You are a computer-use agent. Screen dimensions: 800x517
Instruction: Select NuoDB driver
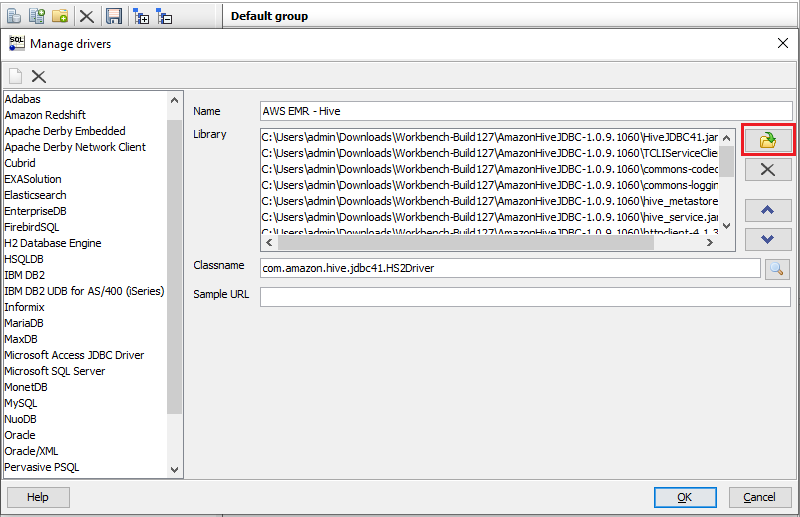coord(85,419)
